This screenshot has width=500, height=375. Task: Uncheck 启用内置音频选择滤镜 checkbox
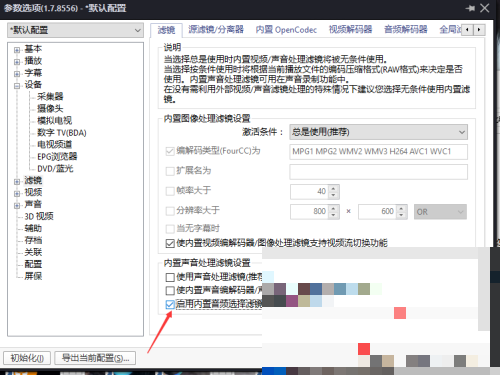point(170,304)
